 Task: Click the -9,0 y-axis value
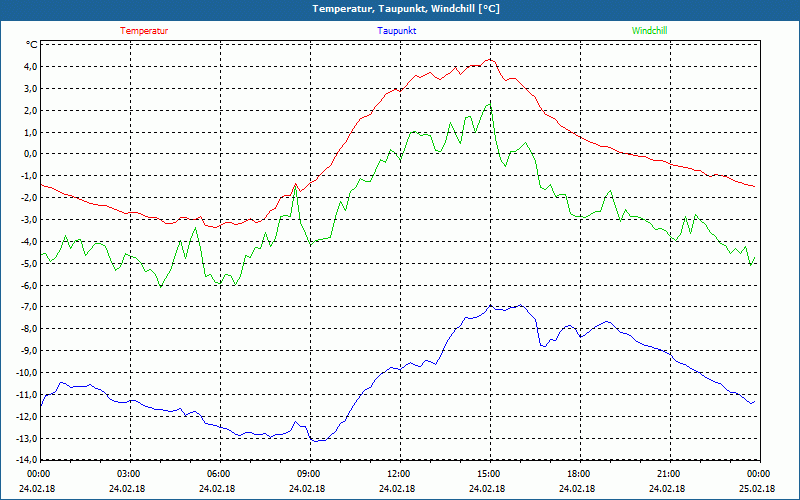pyautogui.click(x=28, y=351)
